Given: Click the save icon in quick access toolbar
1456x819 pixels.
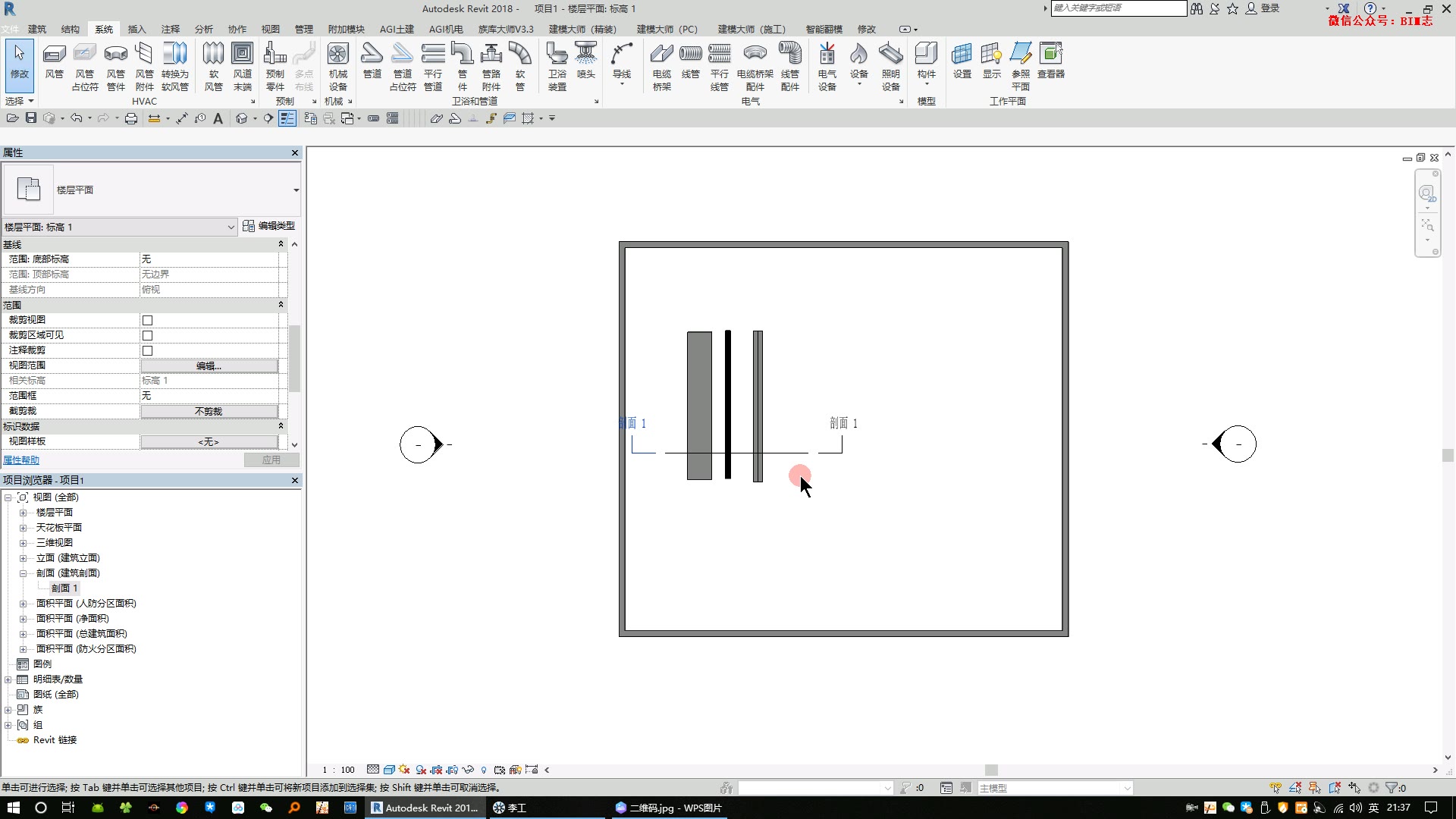Looking at the screenshot, I should tap(31, 118).
